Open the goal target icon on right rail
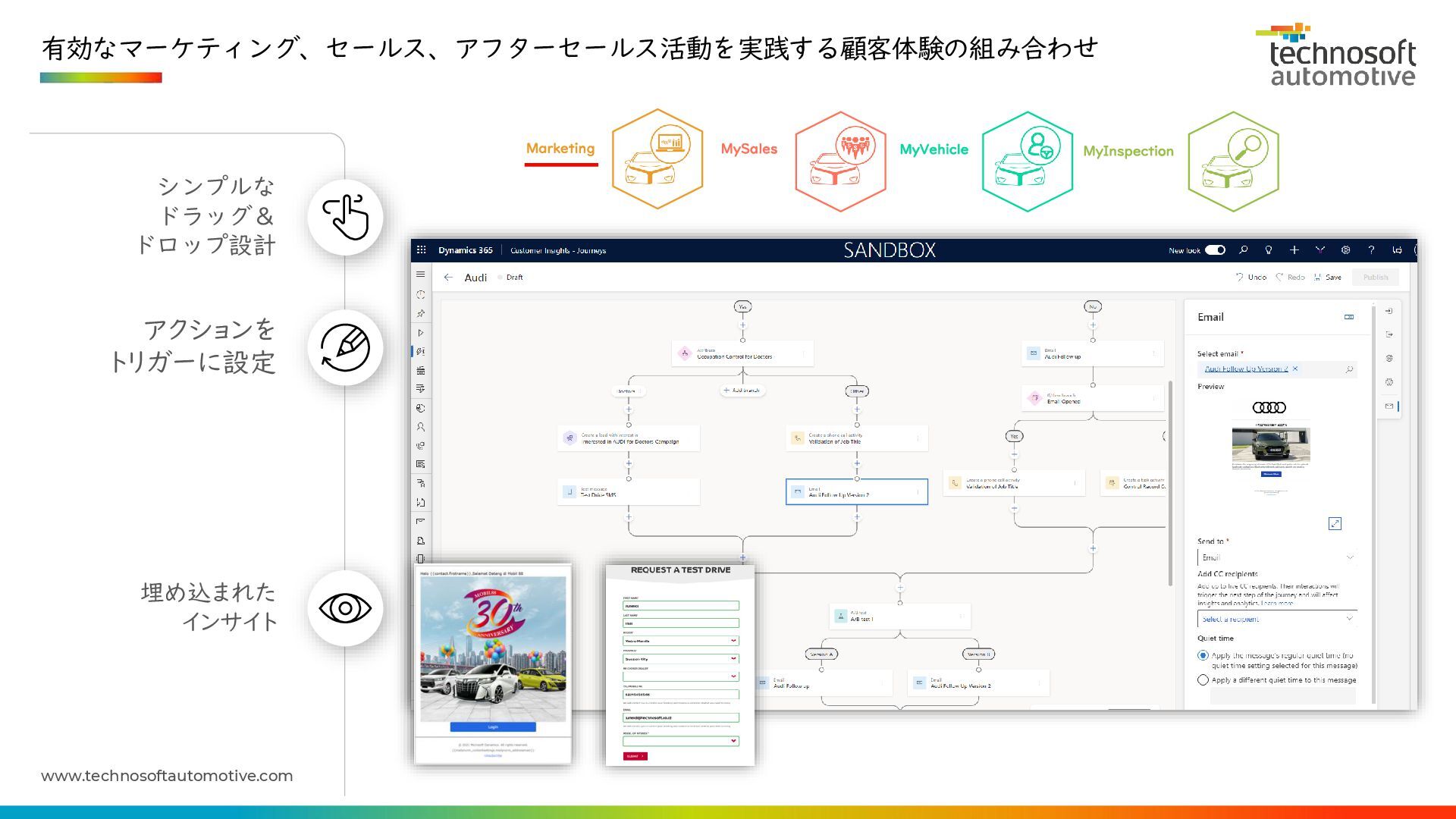1456x819 pixels. (x=1389, y=358)
